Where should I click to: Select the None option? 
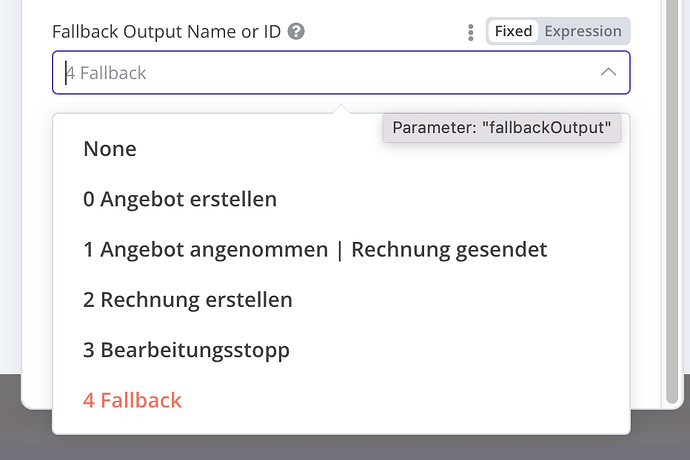[x=110, y=149]
